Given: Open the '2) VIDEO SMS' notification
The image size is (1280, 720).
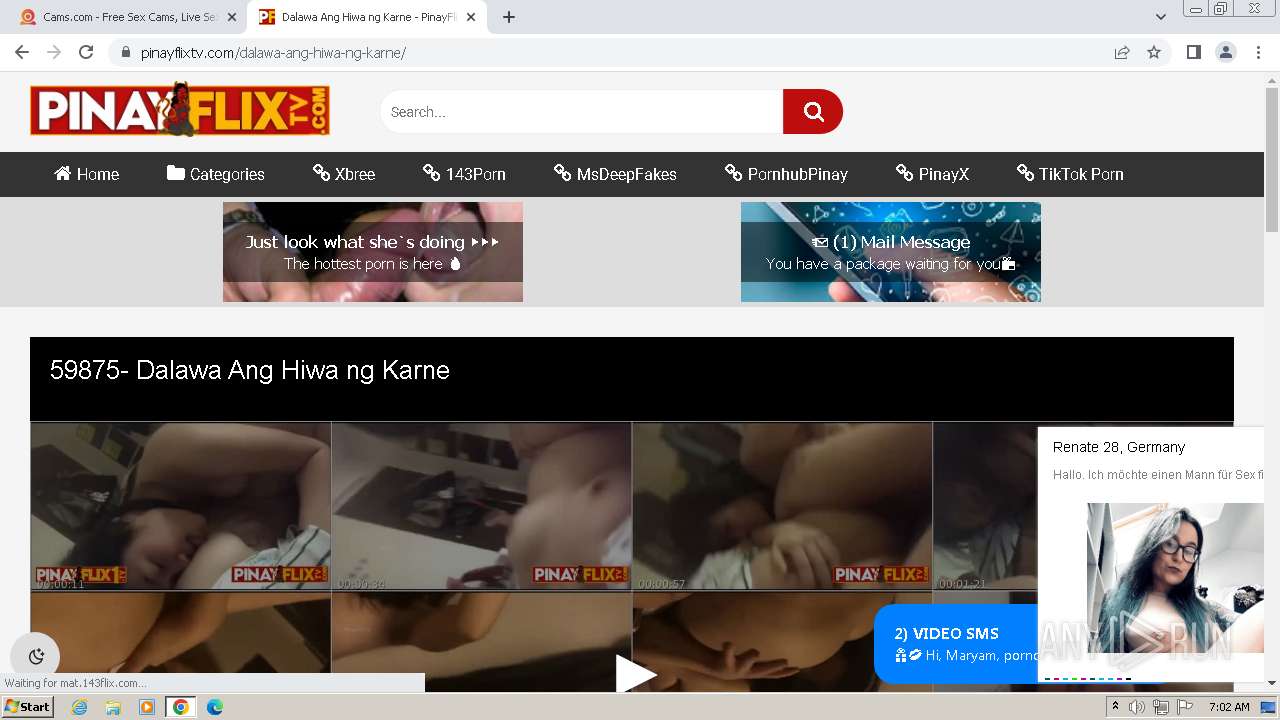Looking at the screenshot, I should point(956,644).
